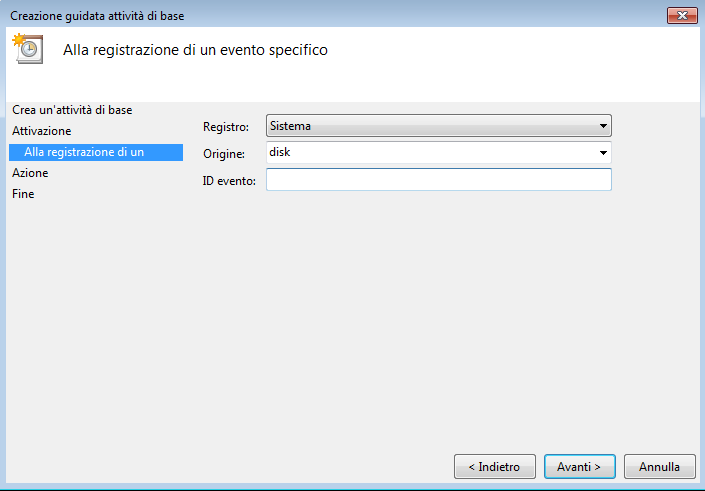Select the Attivazione step in sidebar

[x=42, y=131]
